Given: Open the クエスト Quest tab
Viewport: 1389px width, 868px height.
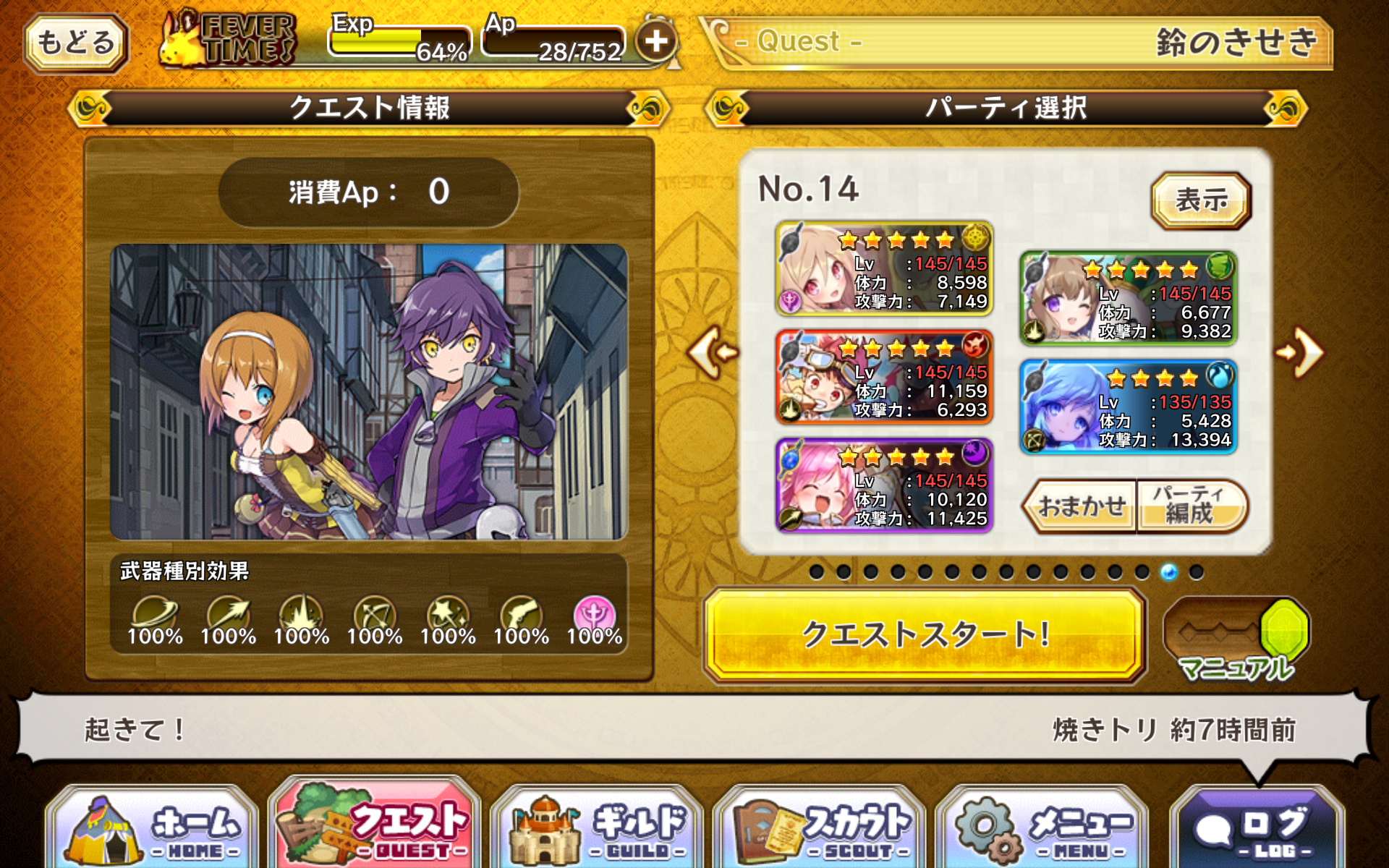Looking at the screenshot, I should 375,825.
